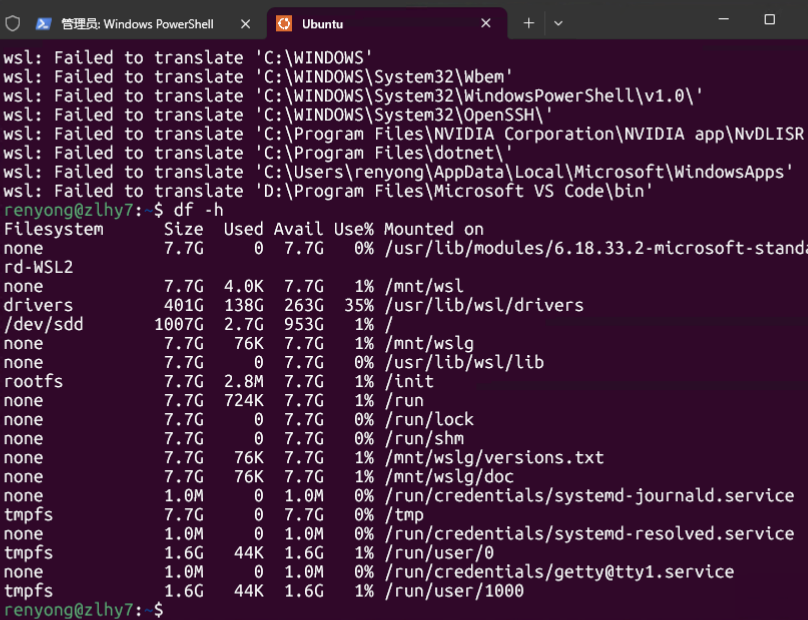Click the 'Mounted on' column header
The height and width of the screenshot is (620, 808).
coord(434,229)
